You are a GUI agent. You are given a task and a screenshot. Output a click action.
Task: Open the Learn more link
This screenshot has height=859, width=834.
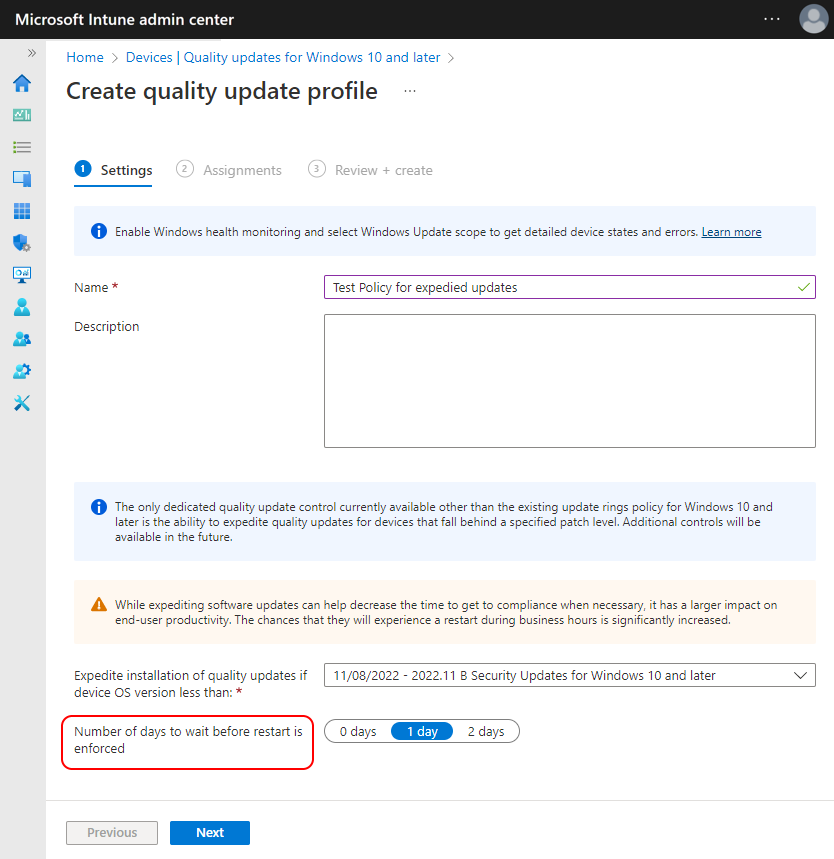click(731, 232)
